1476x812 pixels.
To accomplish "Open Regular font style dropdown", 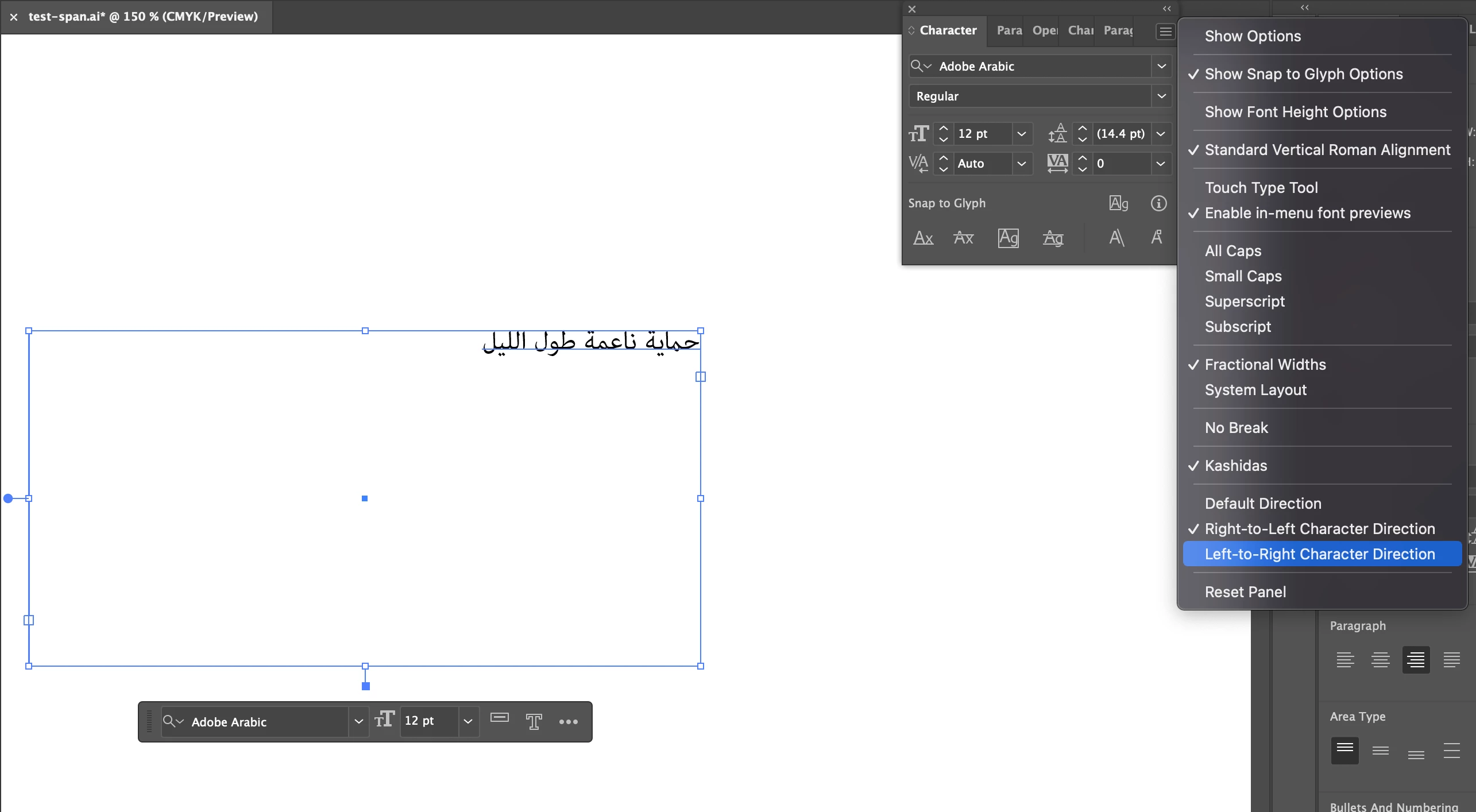I will [x=1161, y=96].
